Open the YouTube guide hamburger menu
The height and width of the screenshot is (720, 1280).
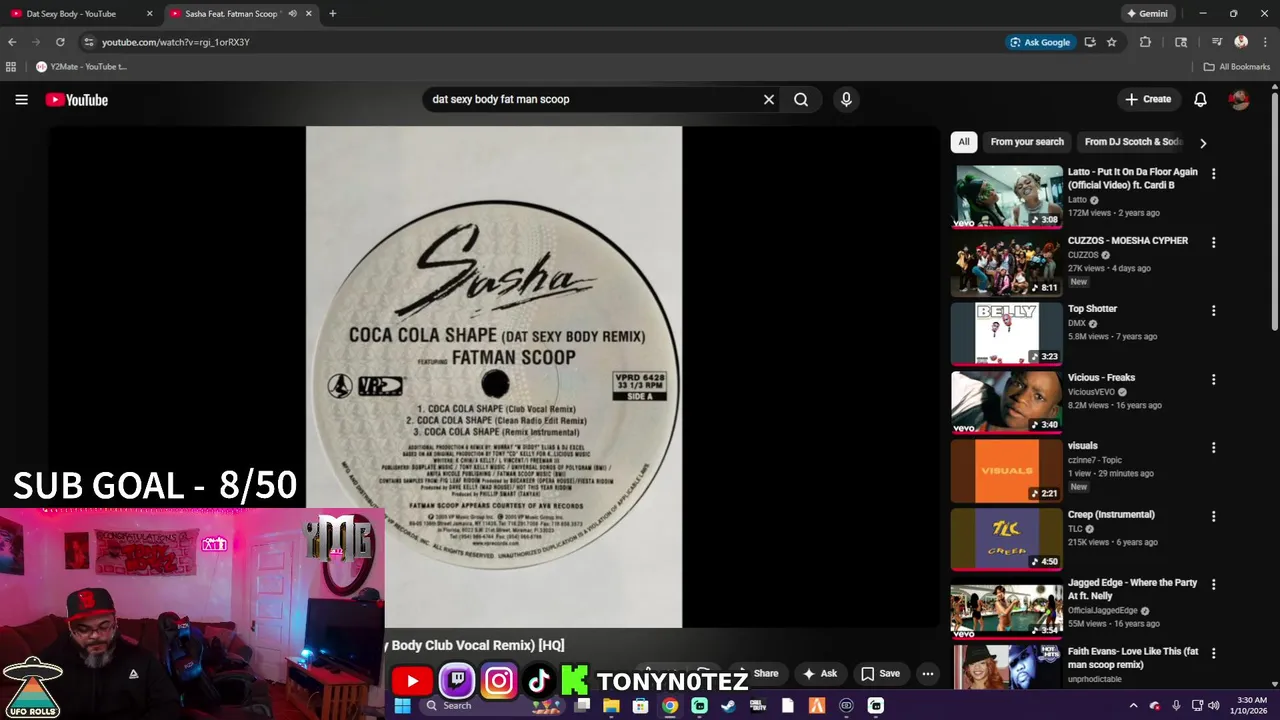point(21,99)
